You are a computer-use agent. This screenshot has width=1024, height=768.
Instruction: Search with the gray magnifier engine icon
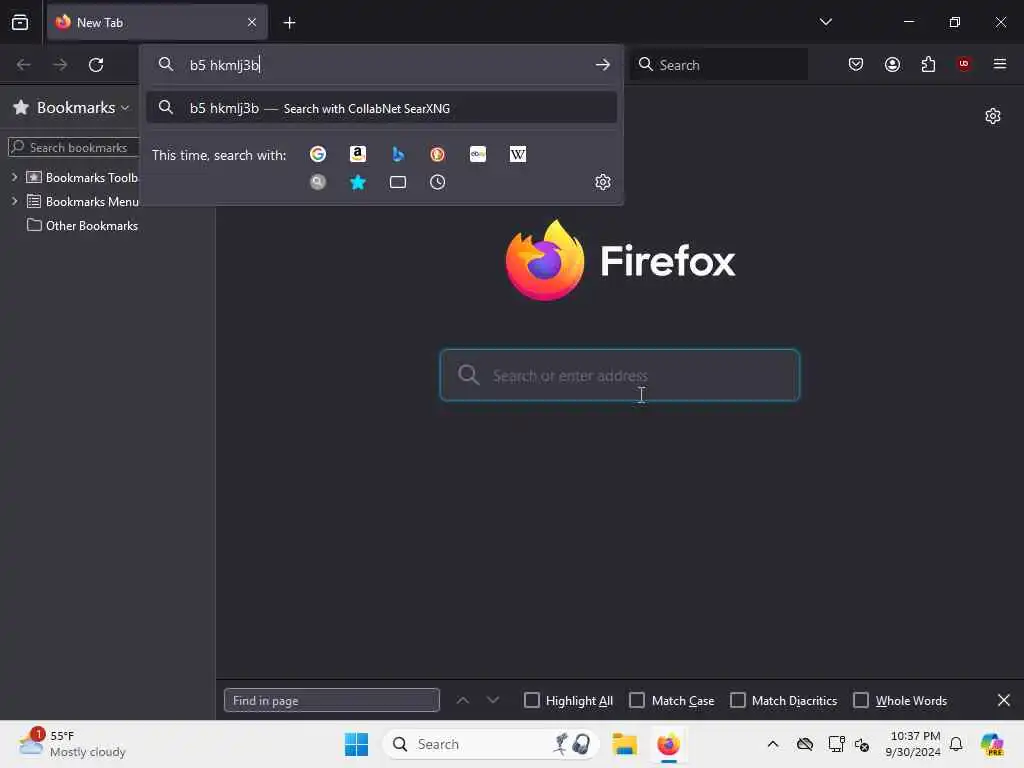click(x=318, y=182)
